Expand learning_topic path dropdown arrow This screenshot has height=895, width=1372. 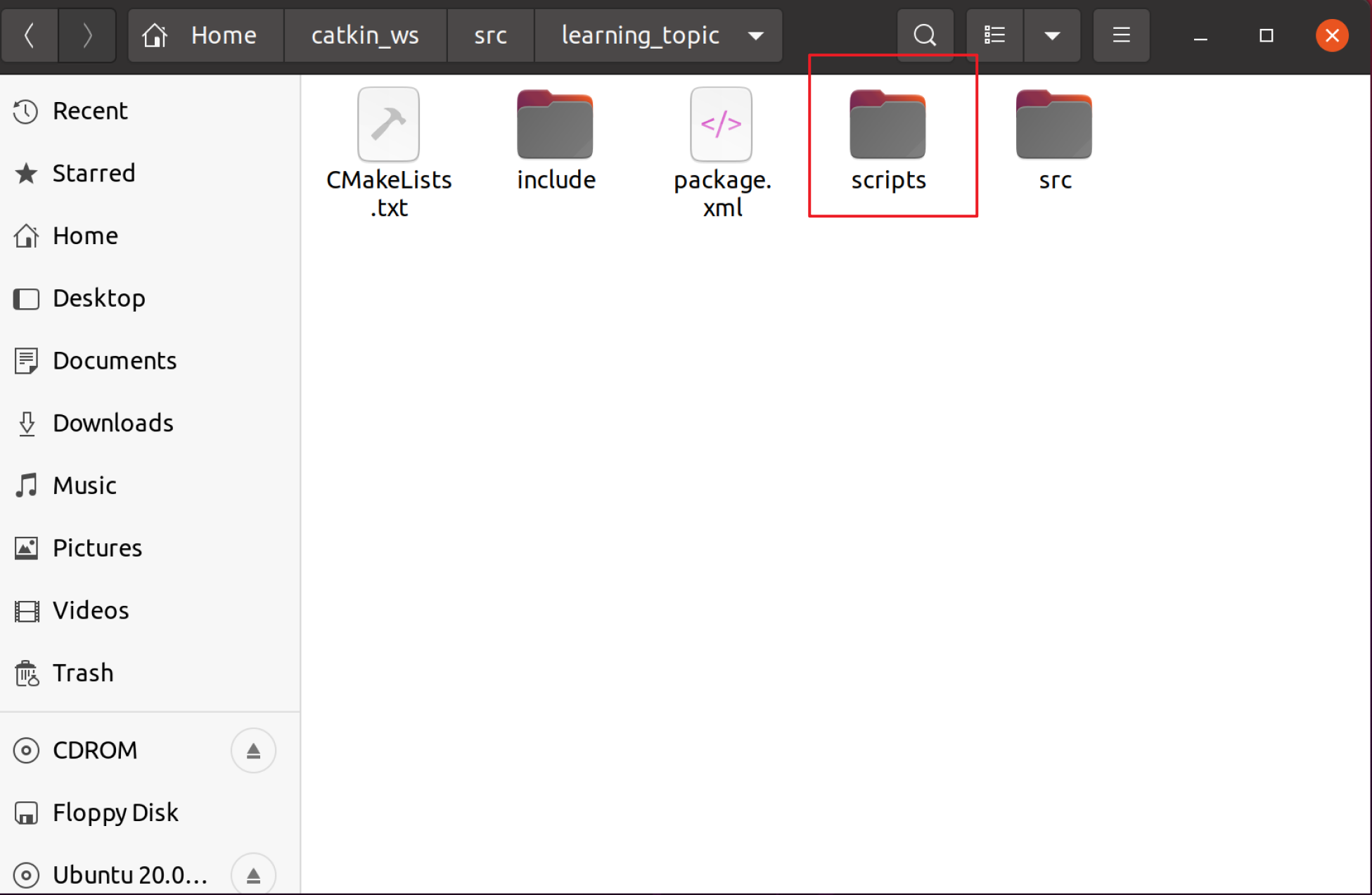click(x=756, y=35)
